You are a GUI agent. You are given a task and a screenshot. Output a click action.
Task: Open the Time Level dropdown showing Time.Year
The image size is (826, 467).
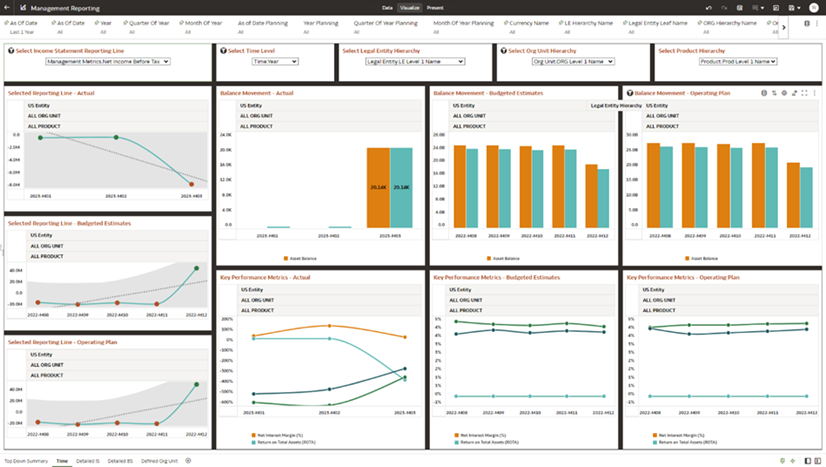click(x=275, y=62)
